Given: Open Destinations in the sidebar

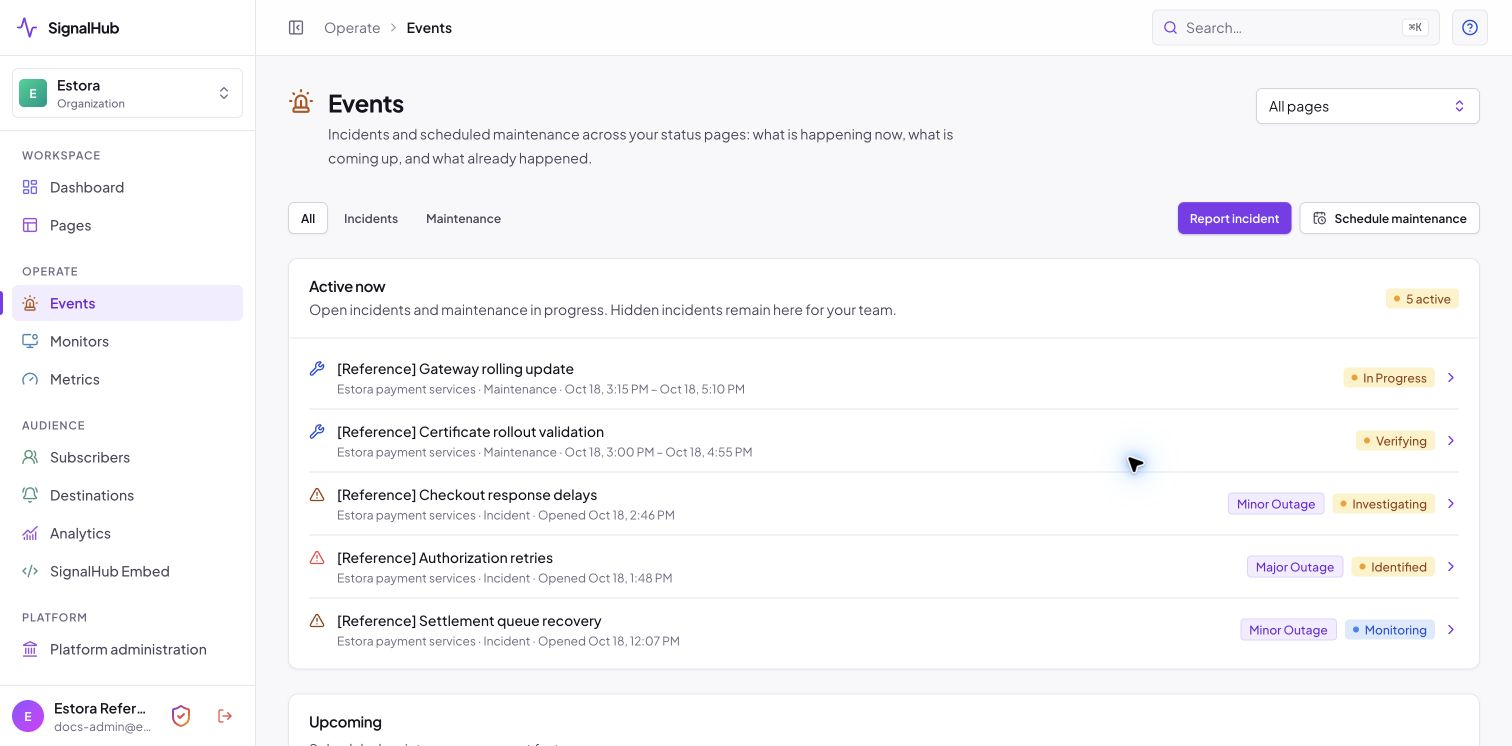Looking at the screenshot, I should (x=127, y=495).
